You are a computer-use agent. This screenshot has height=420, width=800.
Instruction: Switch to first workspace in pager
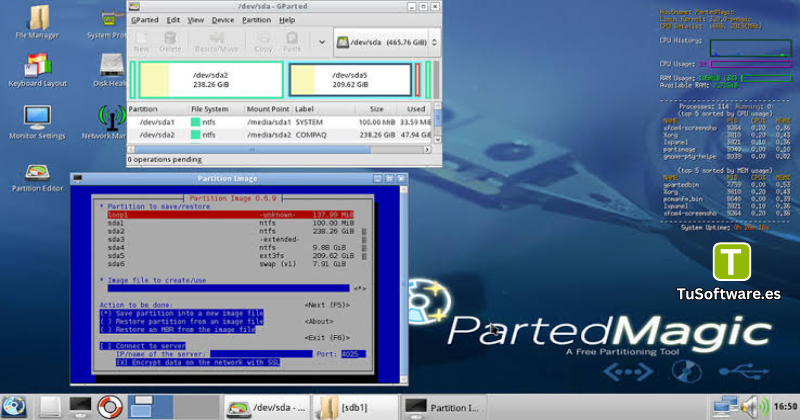pyautogui.click(x=151, y=407)
